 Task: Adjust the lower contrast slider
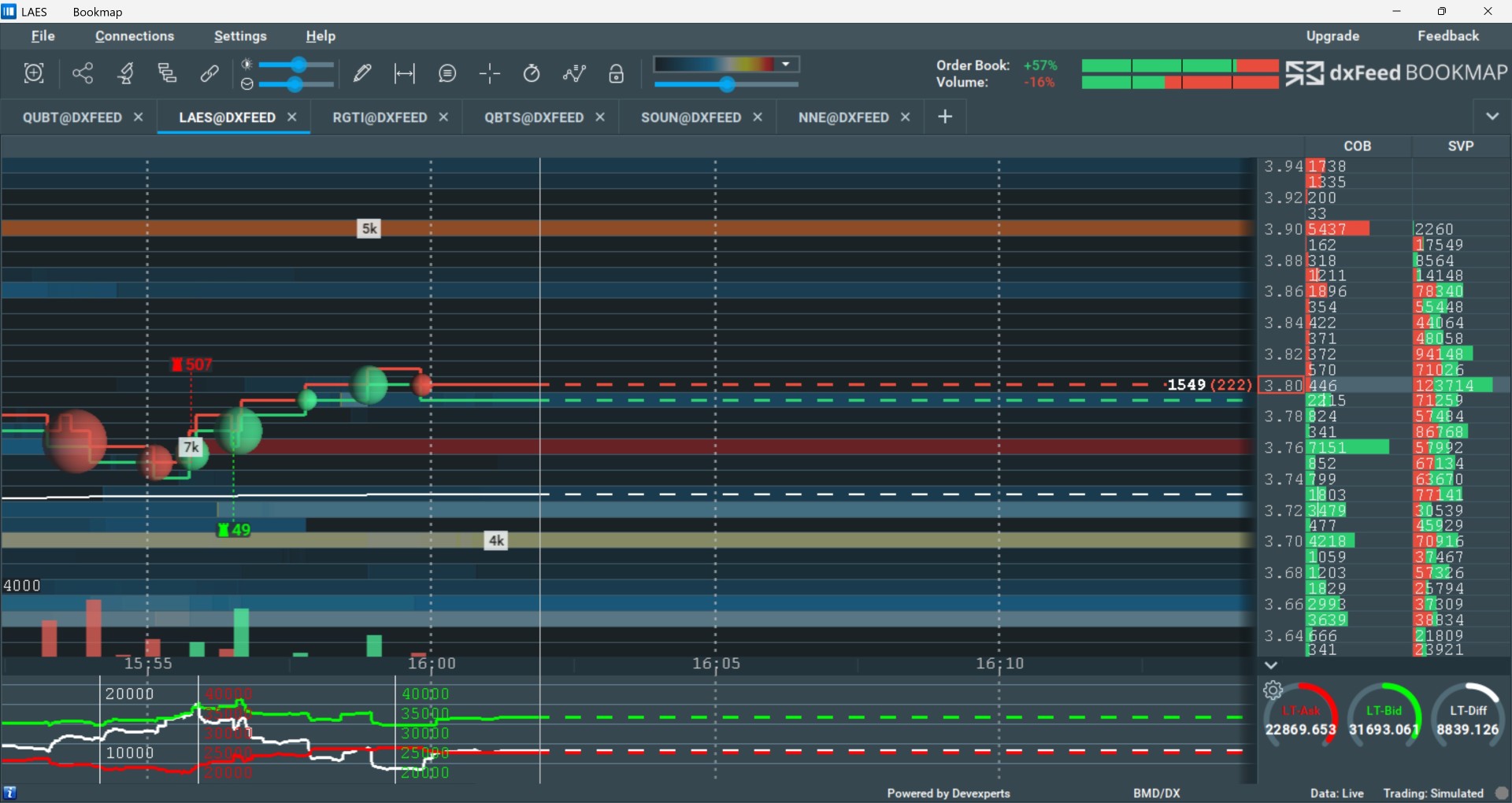point(296,83)
